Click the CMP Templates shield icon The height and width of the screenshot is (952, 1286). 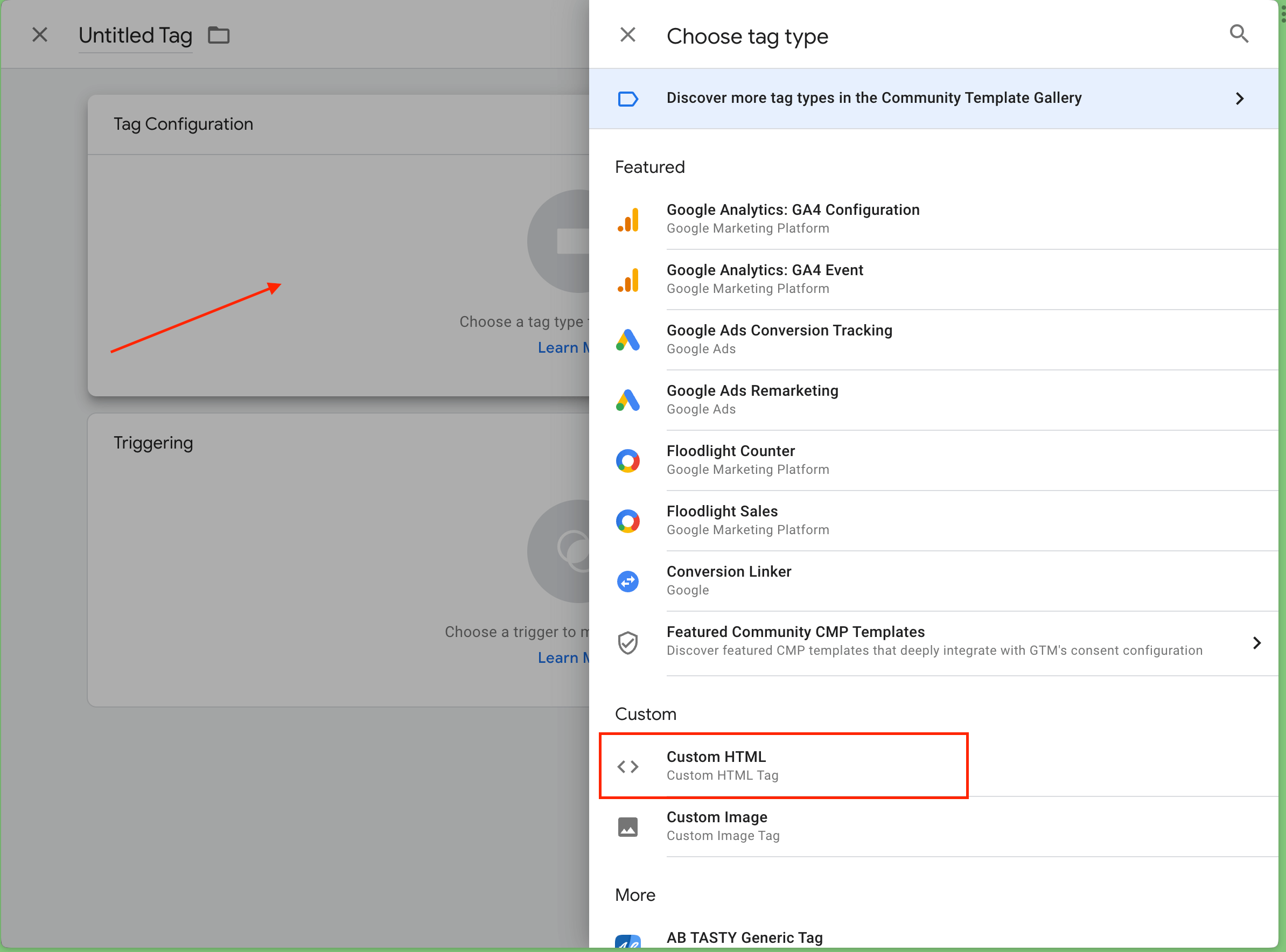pyautogui.click(x=628, y=642)
